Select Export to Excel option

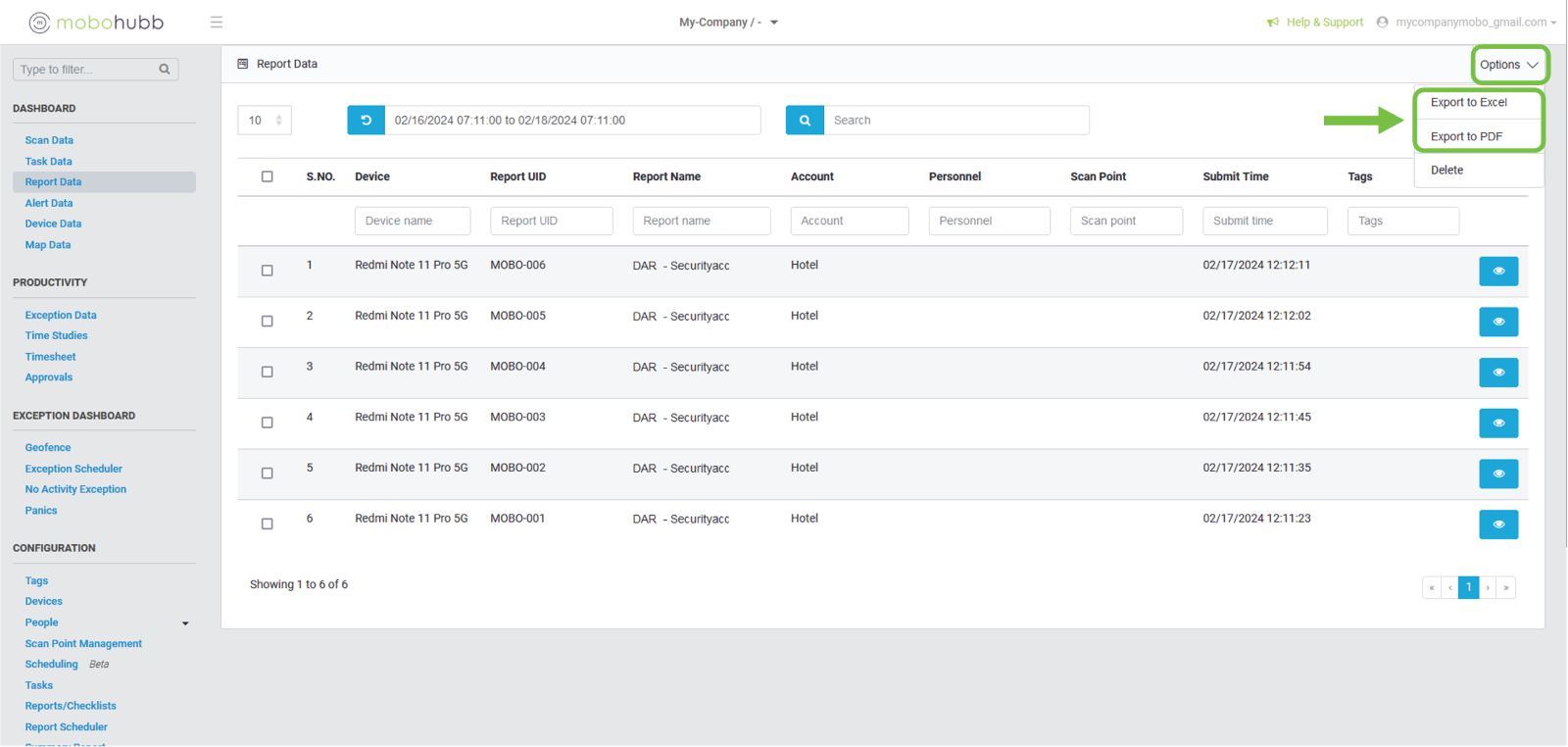point(1468,103)
